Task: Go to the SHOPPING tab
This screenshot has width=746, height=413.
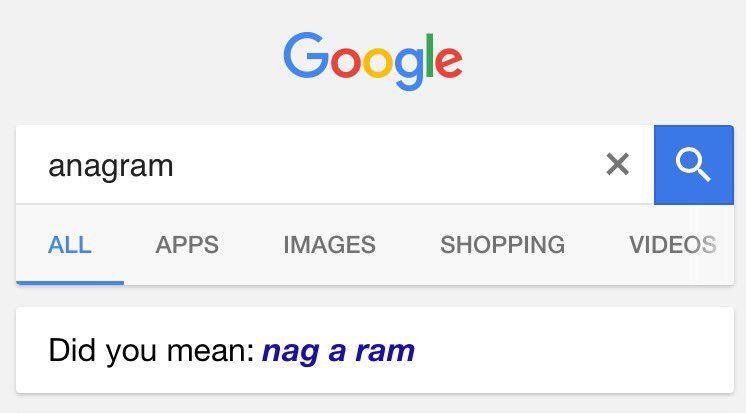Action: click(x=502, y=245)
